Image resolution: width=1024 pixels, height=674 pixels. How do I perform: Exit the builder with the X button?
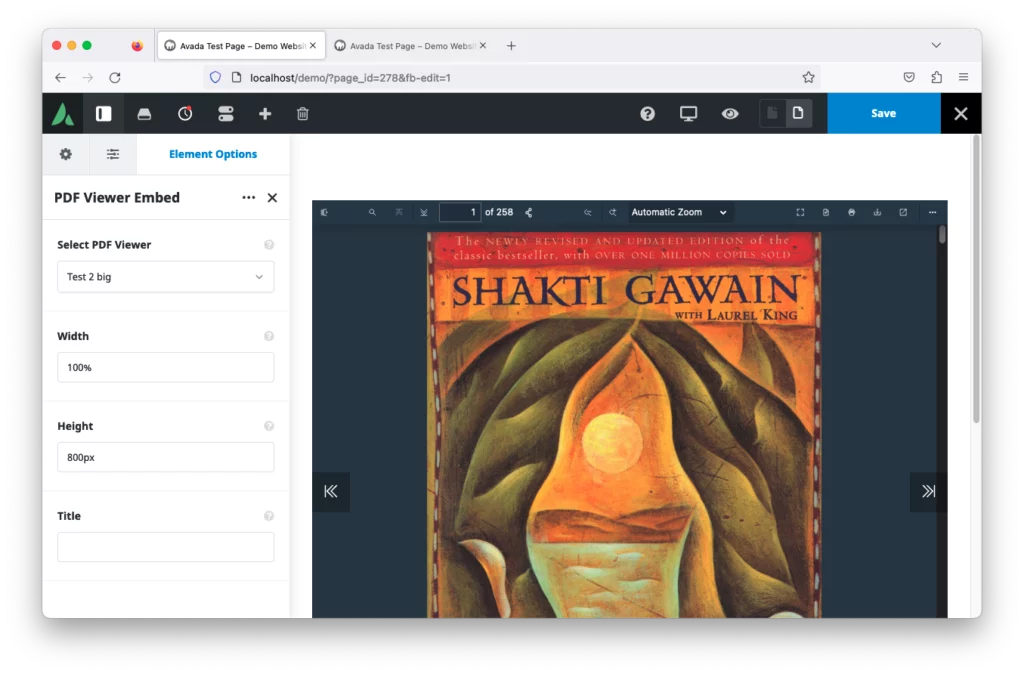pyautogui.click(x=960, y=113)
